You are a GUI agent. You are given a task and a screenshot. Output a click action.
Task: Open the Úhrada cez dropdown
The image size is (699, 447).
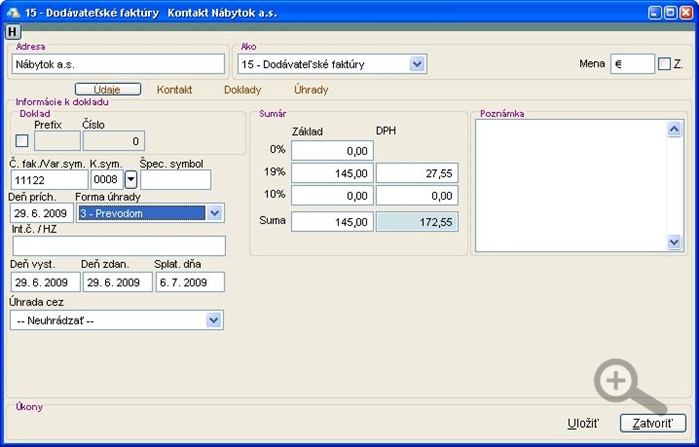pyautogui.click(x=214, y=320)
